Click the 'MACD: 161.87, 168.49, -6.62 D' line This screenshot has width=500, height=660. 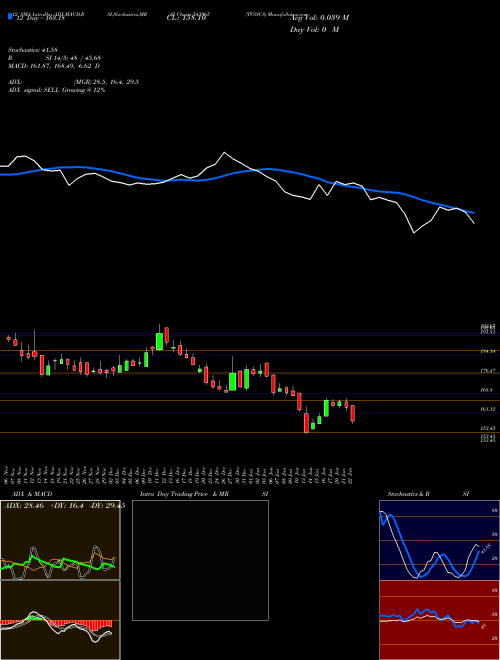point(54,66)
